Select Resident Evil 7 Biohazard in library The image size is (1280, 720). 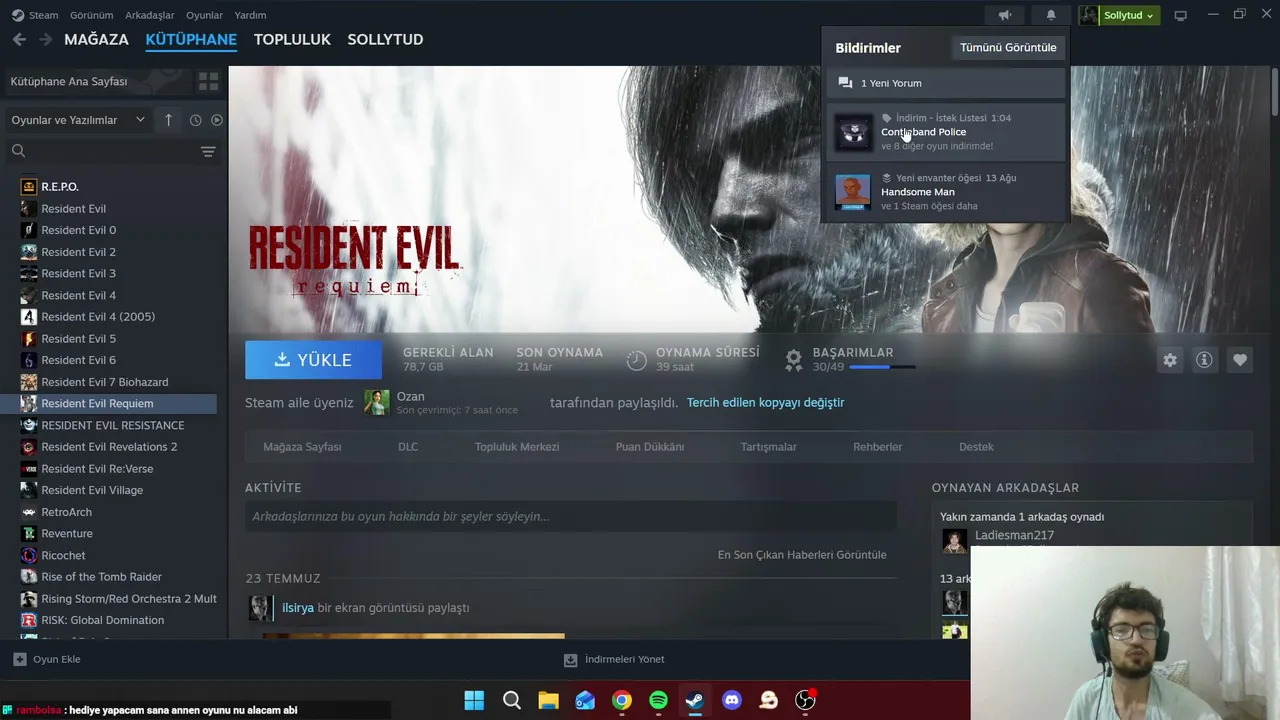[105, 382]
